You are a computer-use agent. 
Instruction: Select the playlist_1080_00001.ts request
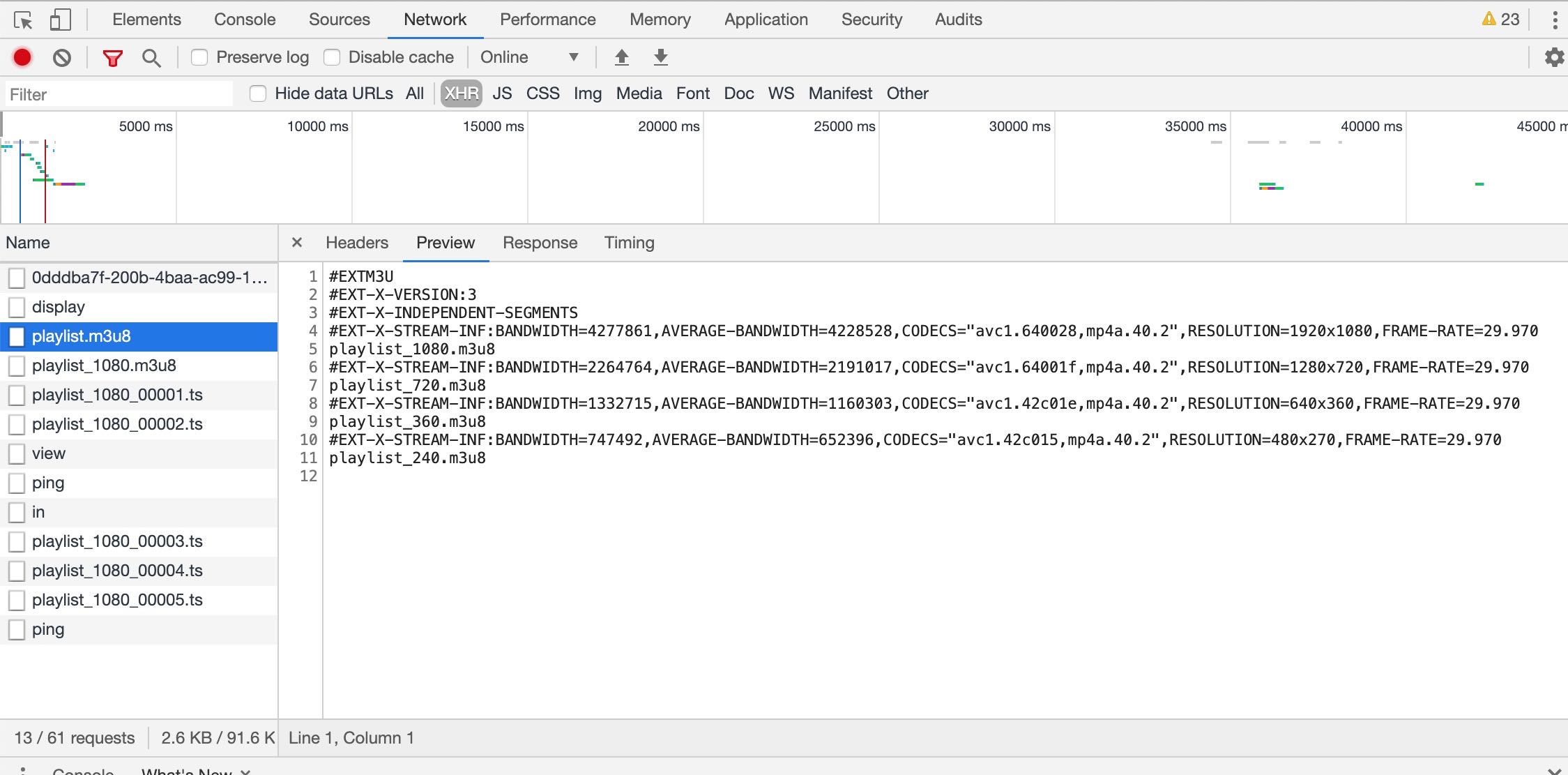point(117,395)
